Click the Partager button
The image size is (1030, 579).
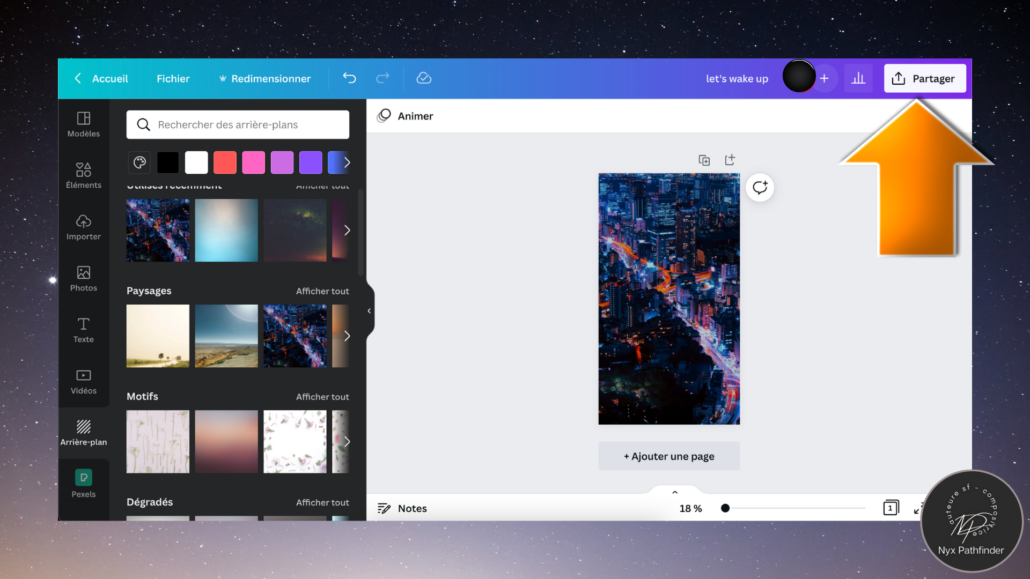(925, 78)
